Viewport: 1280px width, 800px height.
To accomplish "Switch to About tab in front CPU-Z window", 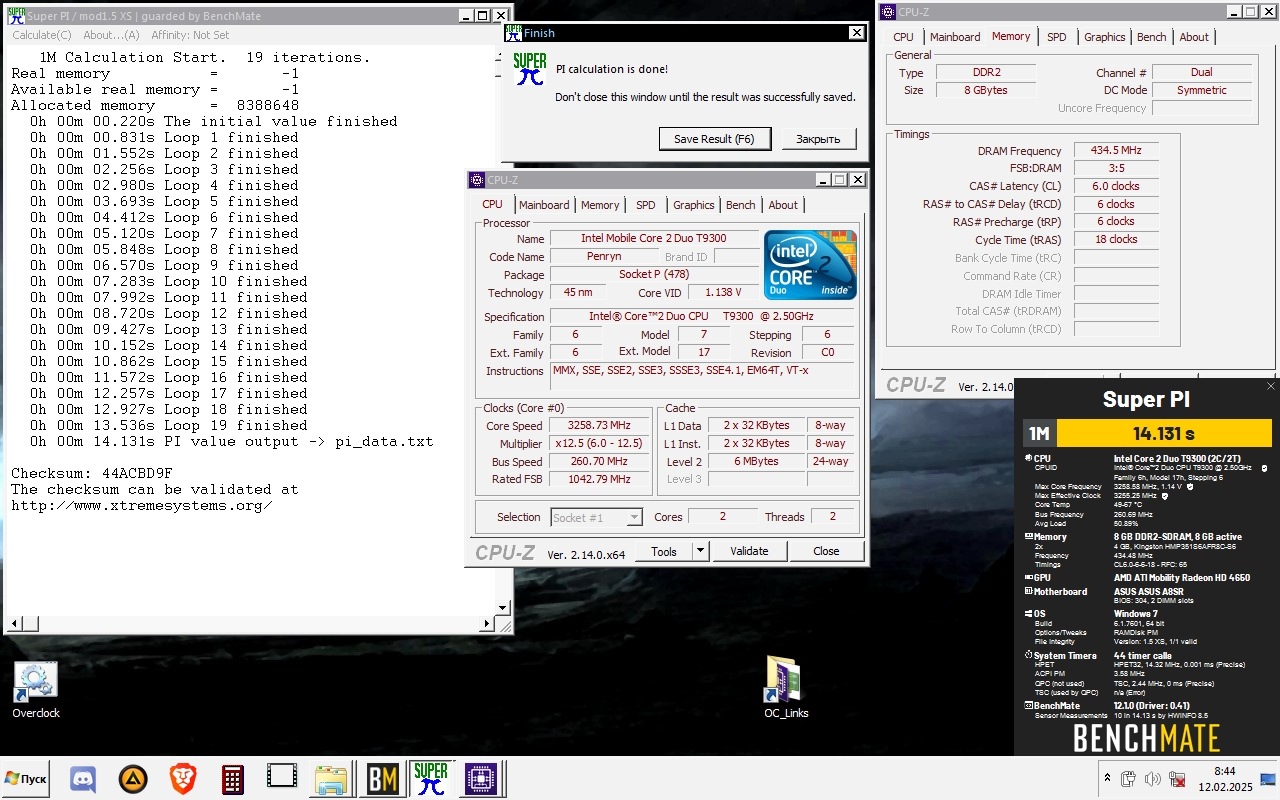I will 783,205.
